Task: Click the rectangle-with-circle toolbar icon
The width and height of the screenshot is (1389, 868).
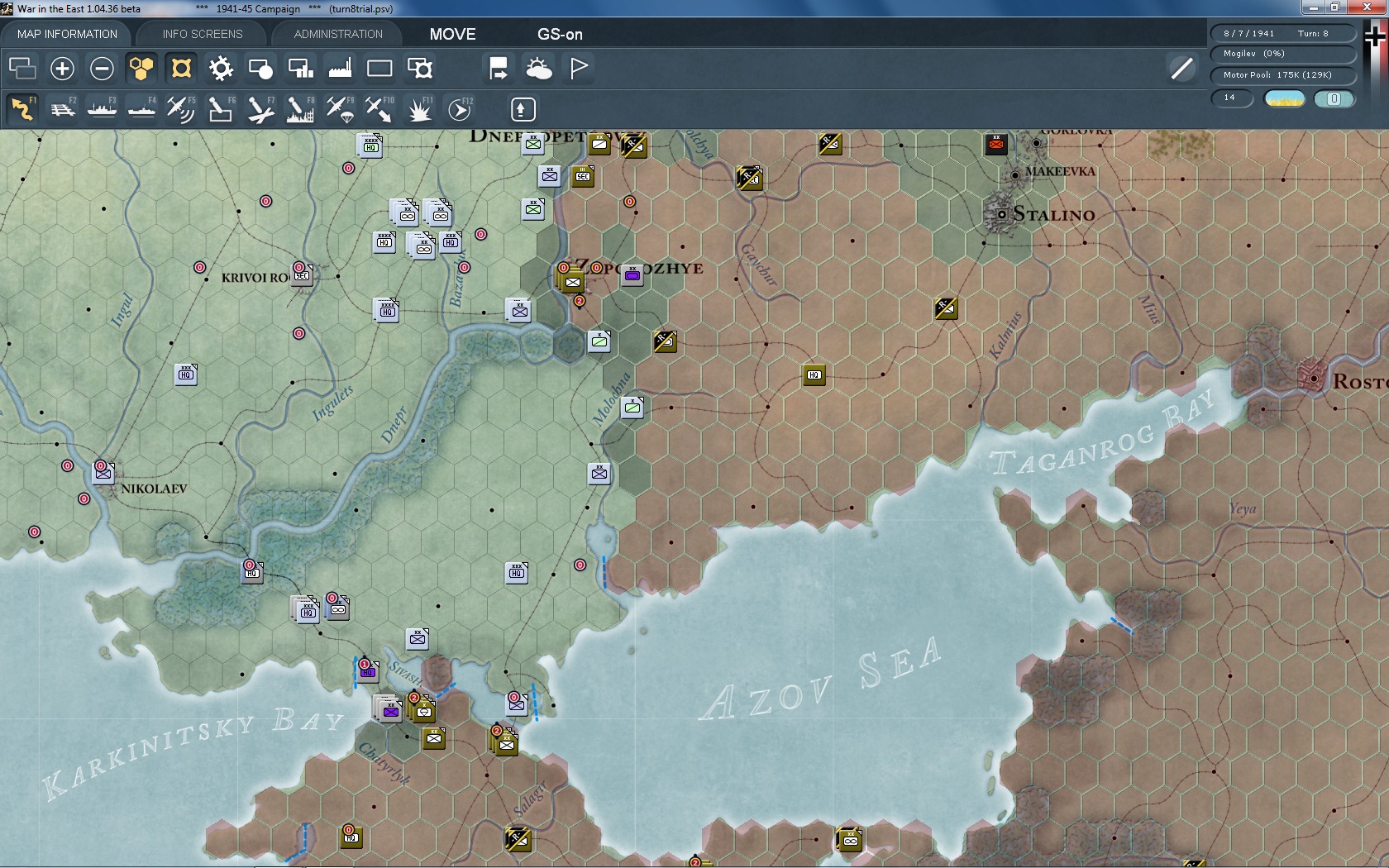Action: (260, 68)
